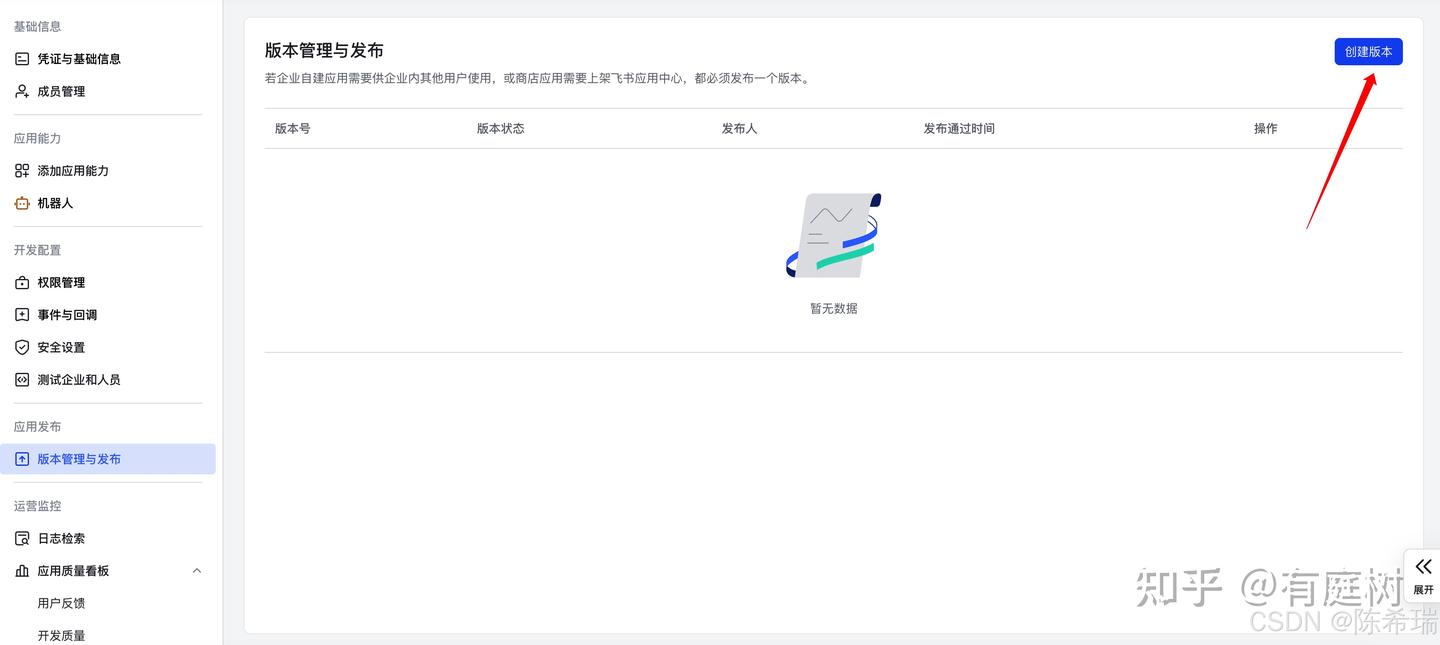This screenshot has height=645, width=1440.
Task: Click the 成员管理 person icon
Action: point(22,91)
